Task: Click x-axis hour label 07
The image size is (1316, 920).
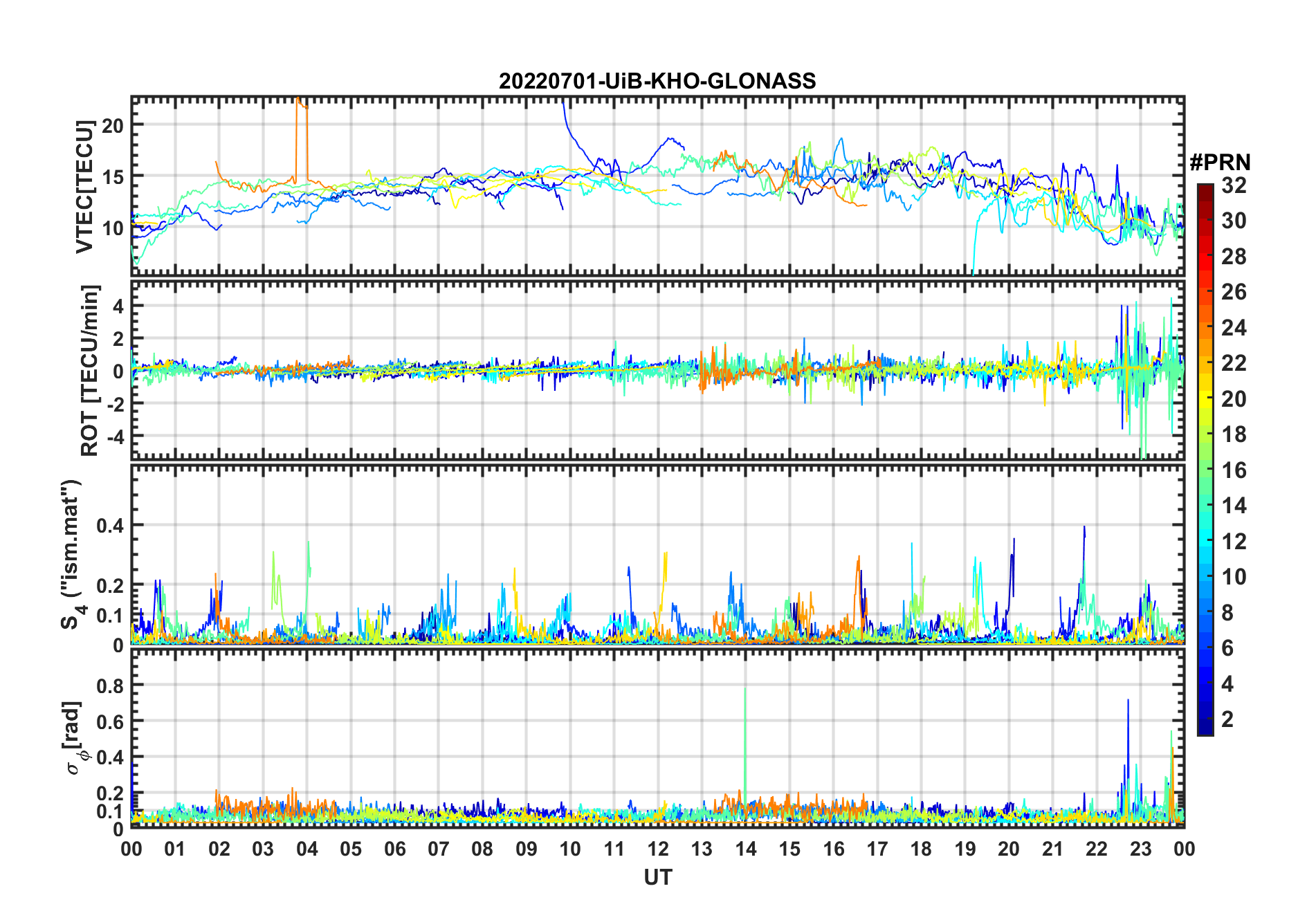Action: point(439,849)
